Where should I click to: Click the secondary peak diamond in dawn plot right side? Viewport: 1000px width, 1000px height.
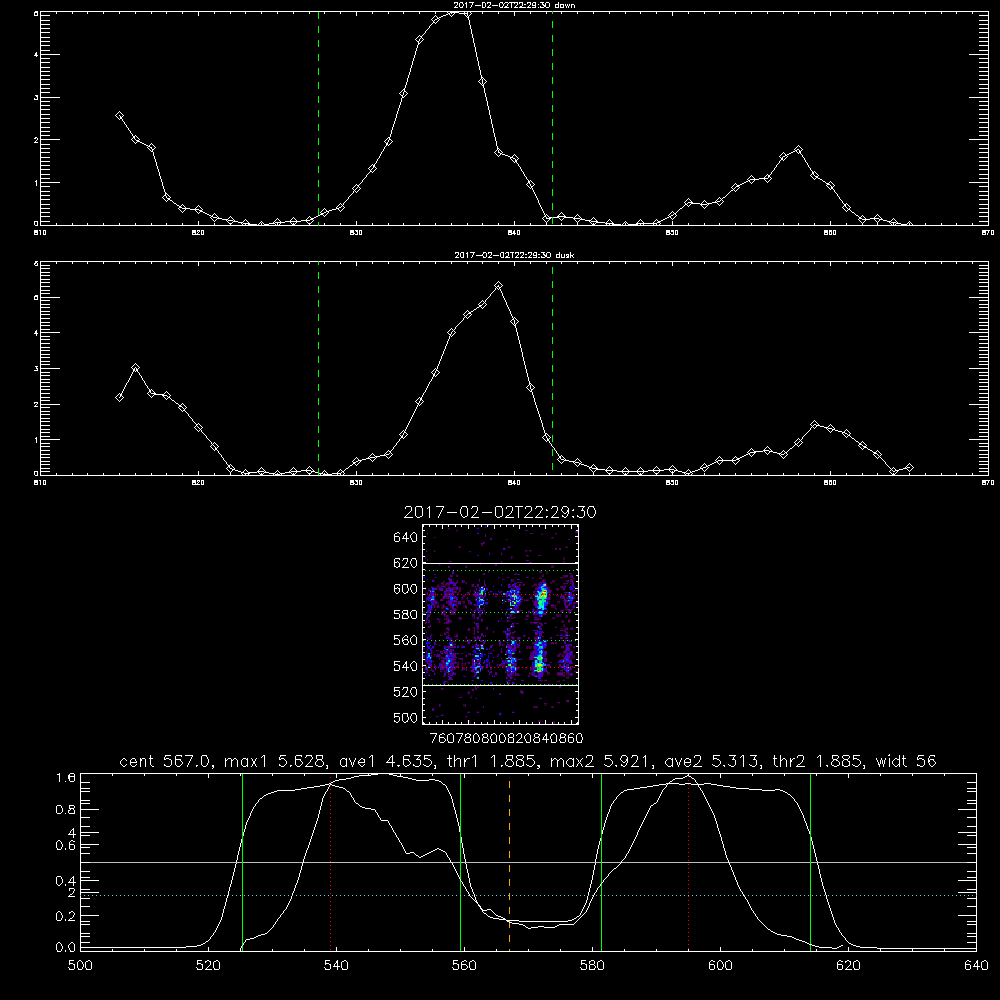798,150
